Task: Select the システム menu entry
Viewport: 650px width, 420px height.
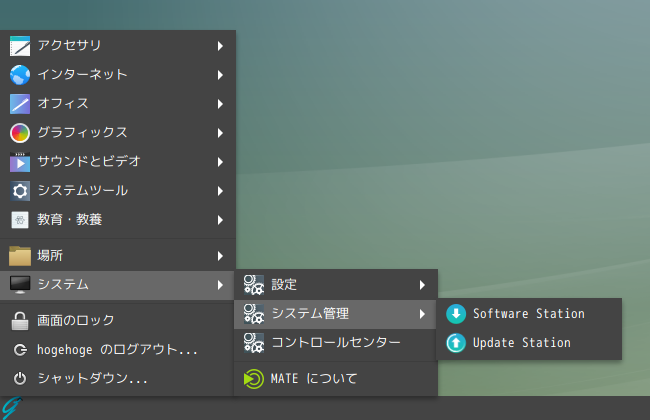Action: (x=118, y=285)
